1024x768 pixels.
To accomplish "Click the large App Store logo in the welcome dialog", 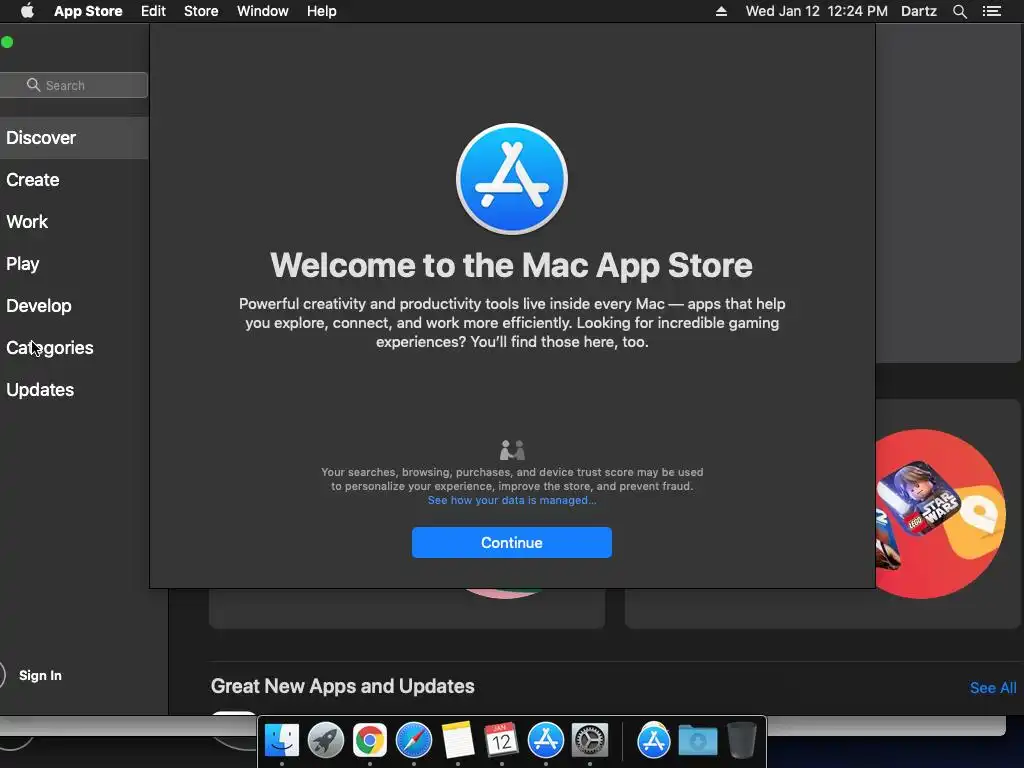I will pos(512,179).
